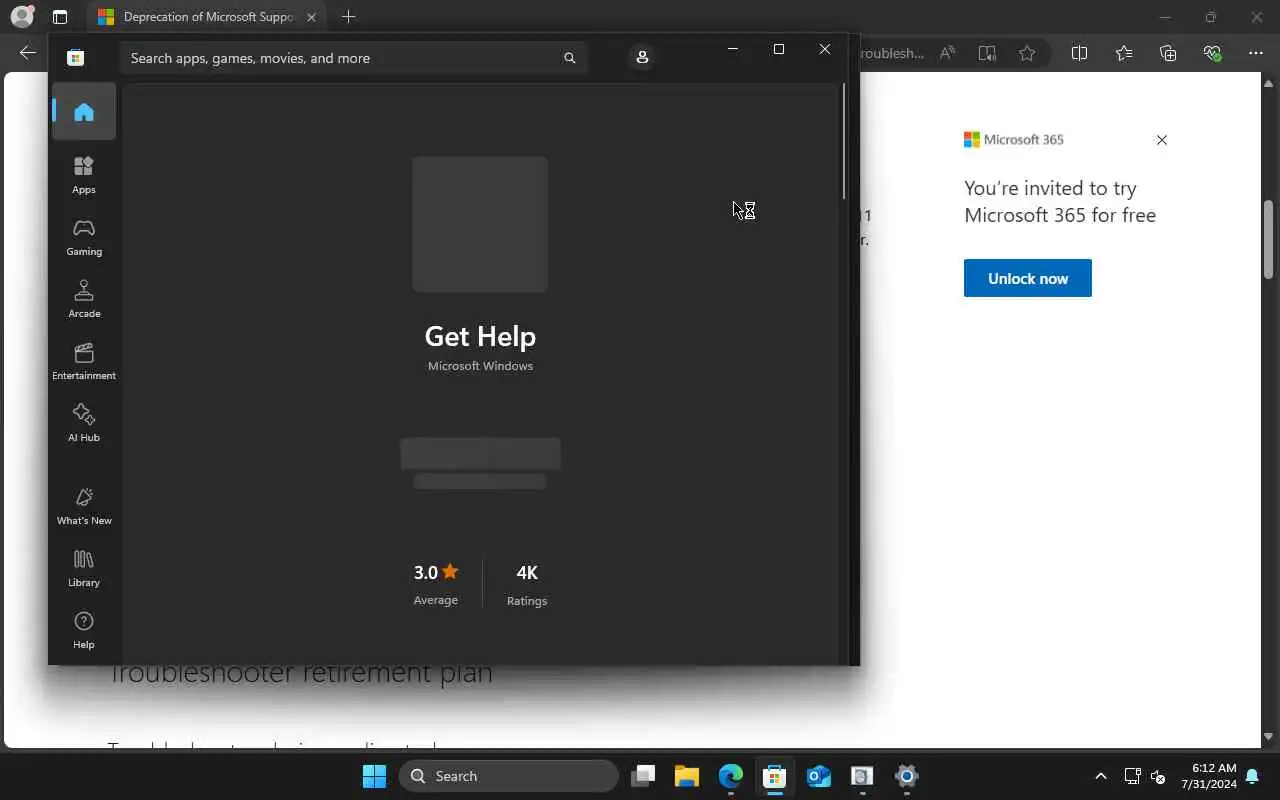Click the Microsoft Store logo icon

click(x=75, y=58)
